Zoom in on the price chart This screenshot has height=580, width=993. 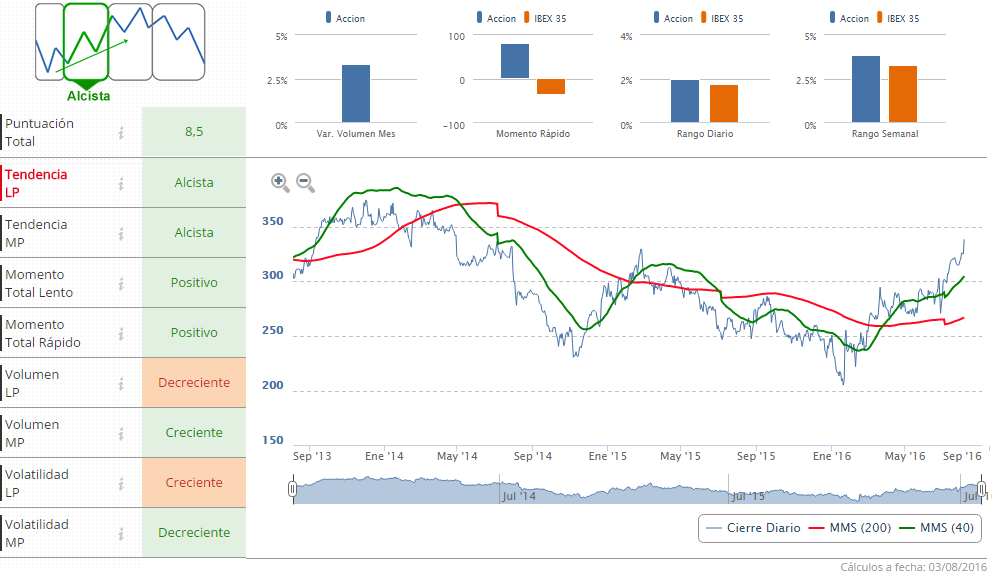tap(280, 182)
